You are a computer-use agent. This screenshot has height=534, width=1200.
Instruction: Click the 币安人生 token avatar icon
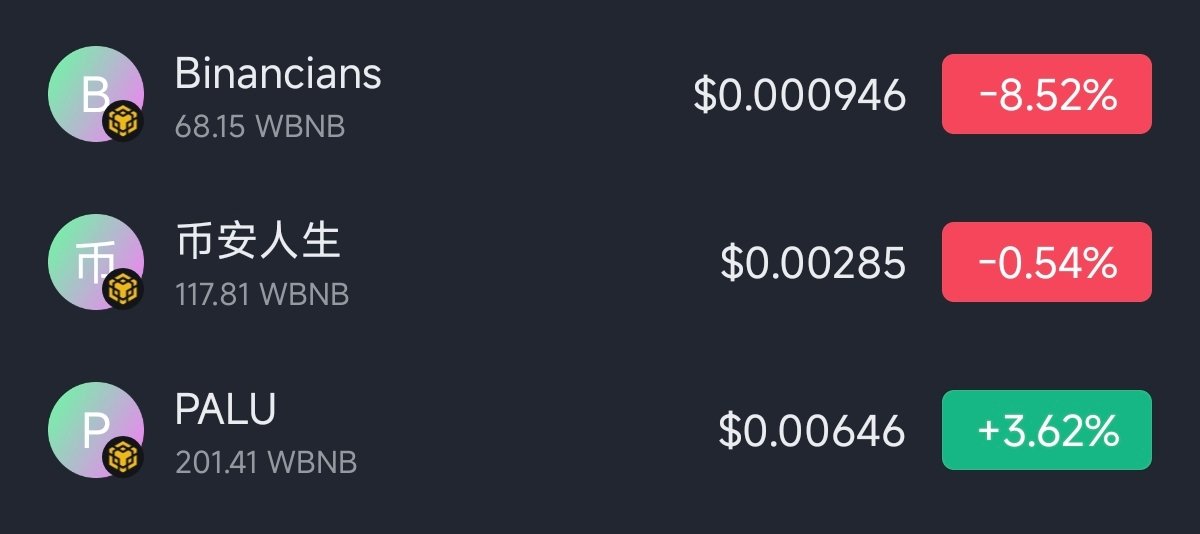(94, 262)
